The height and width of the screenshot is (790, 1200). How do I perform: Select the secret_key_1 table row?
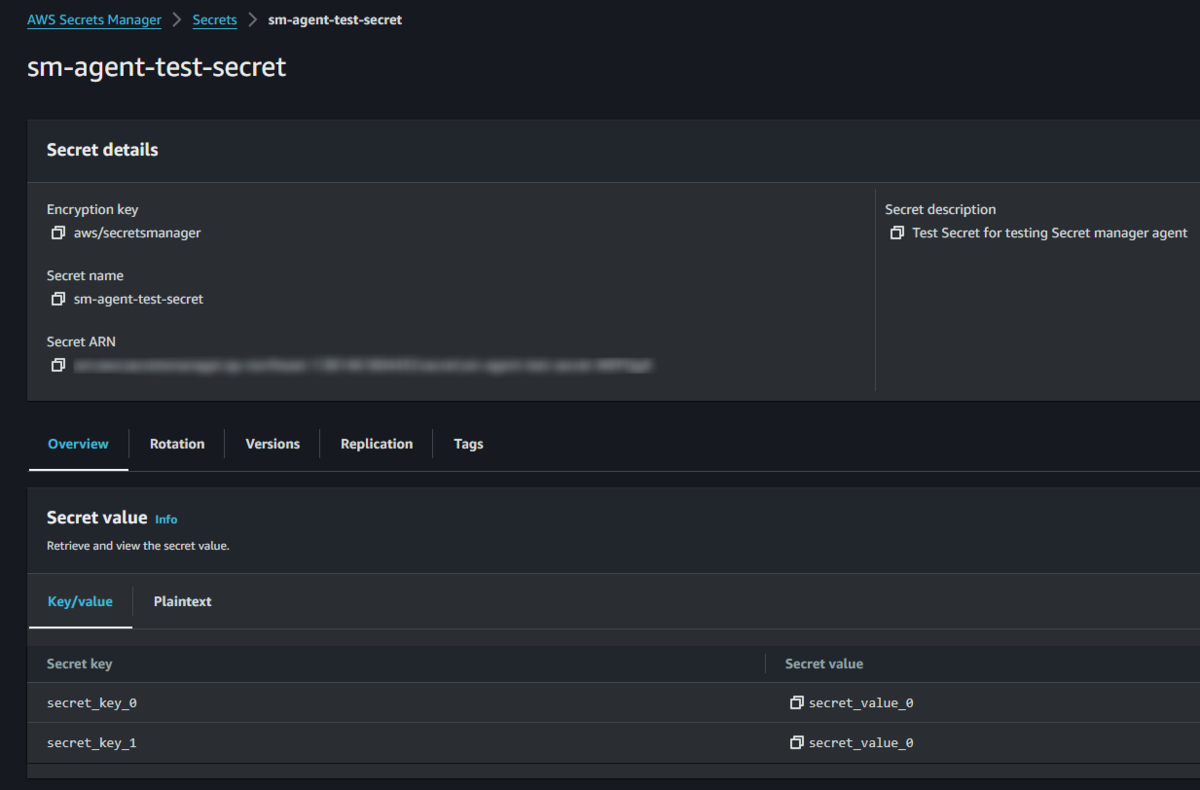400,742
